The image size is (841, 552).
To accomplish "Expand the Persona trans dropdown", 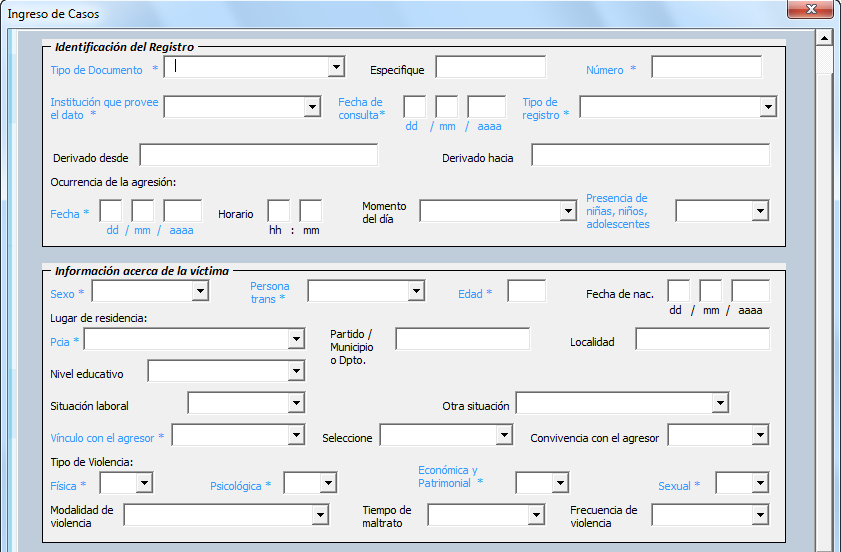I will (x=416, y=291).
